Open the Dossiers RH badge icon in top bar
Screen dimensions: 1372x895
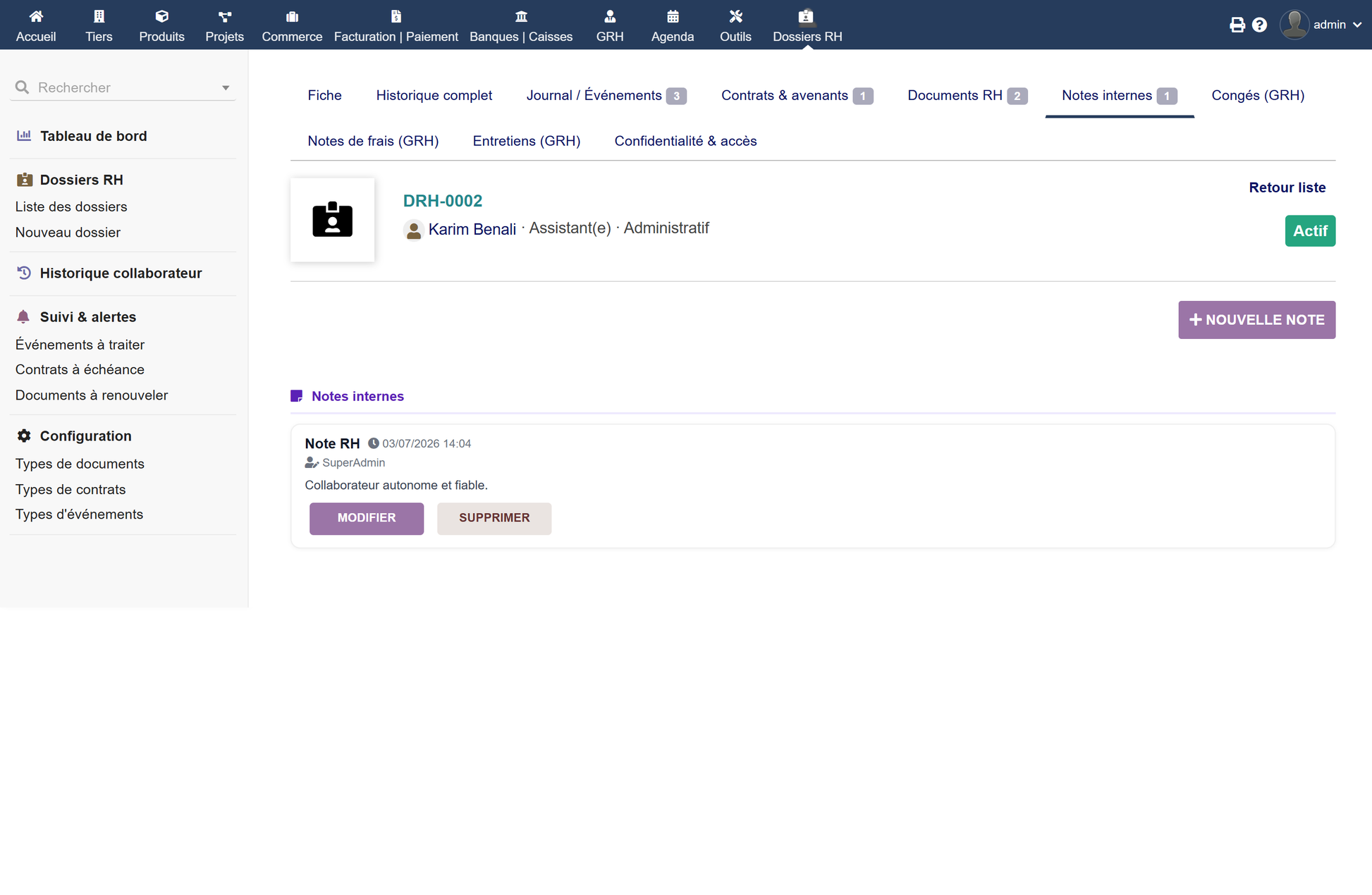806,16
